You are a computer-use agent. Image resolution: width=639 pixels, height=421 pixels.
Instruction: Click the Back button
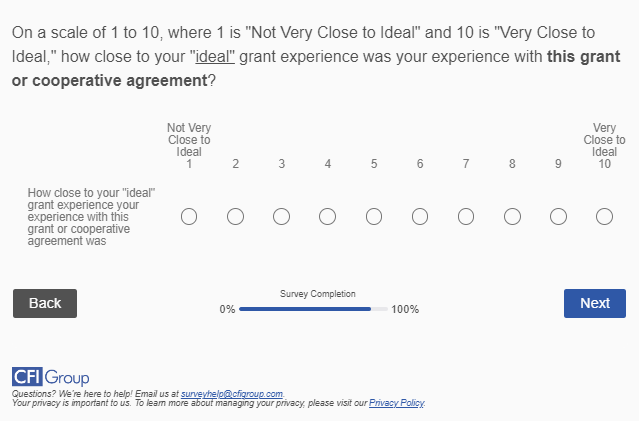coord(45,303)
